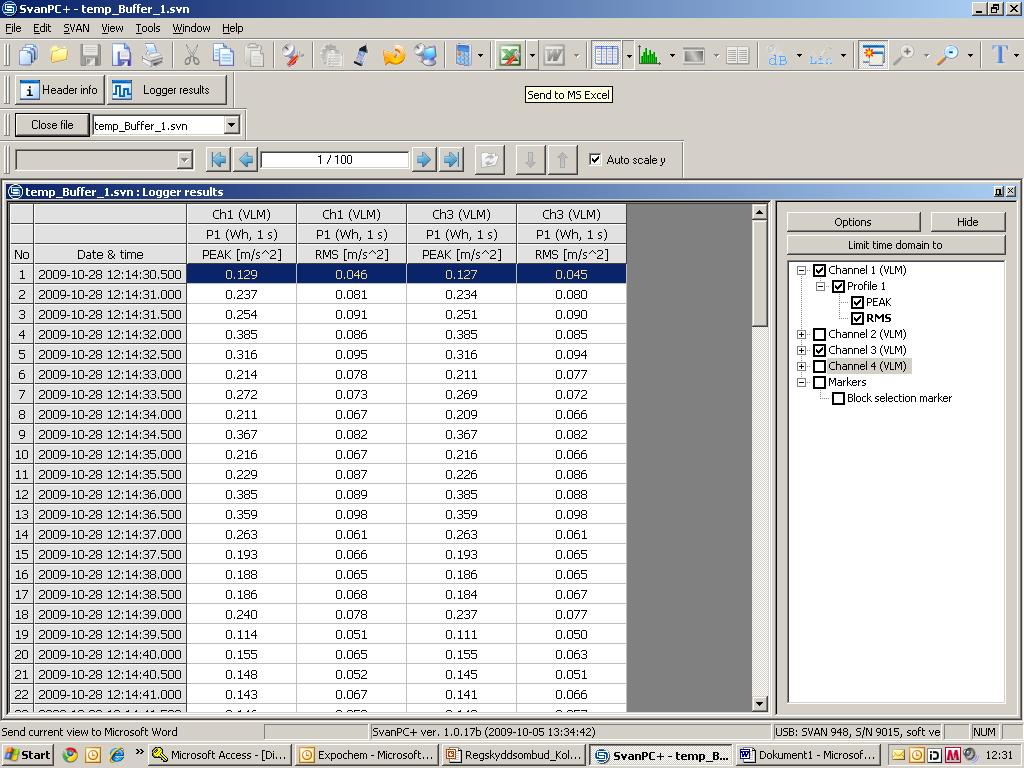Click the marker pen icon
This screenshot has width=1024, height=768.
(x=361, y=55)
